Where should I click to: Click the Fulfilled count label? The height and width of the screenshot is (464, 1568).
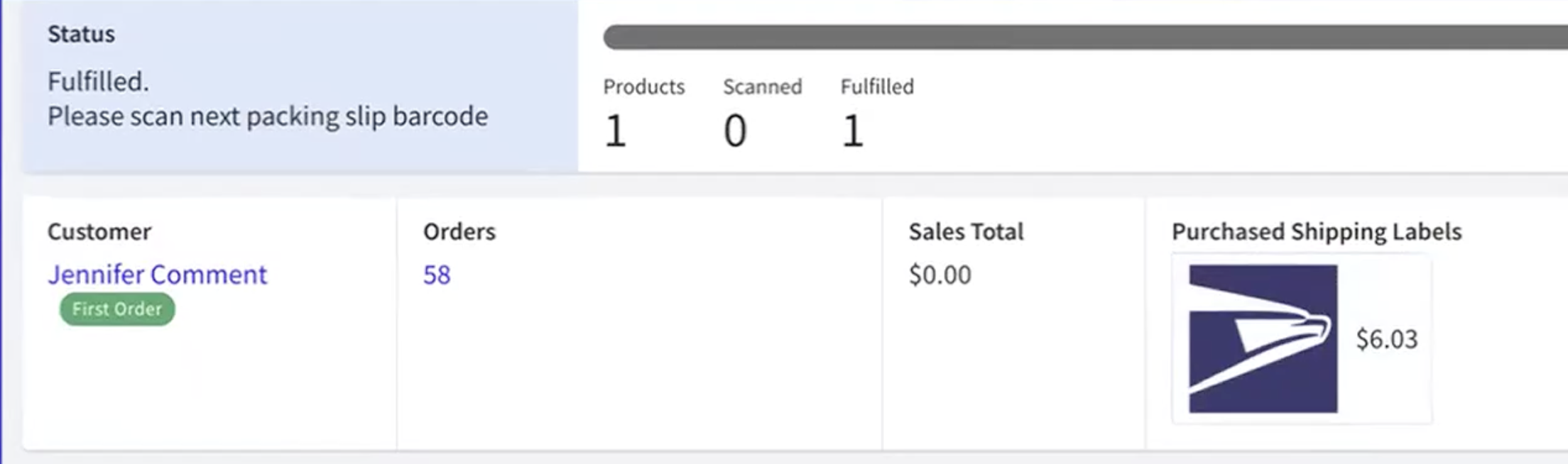[x=877, y=87]
